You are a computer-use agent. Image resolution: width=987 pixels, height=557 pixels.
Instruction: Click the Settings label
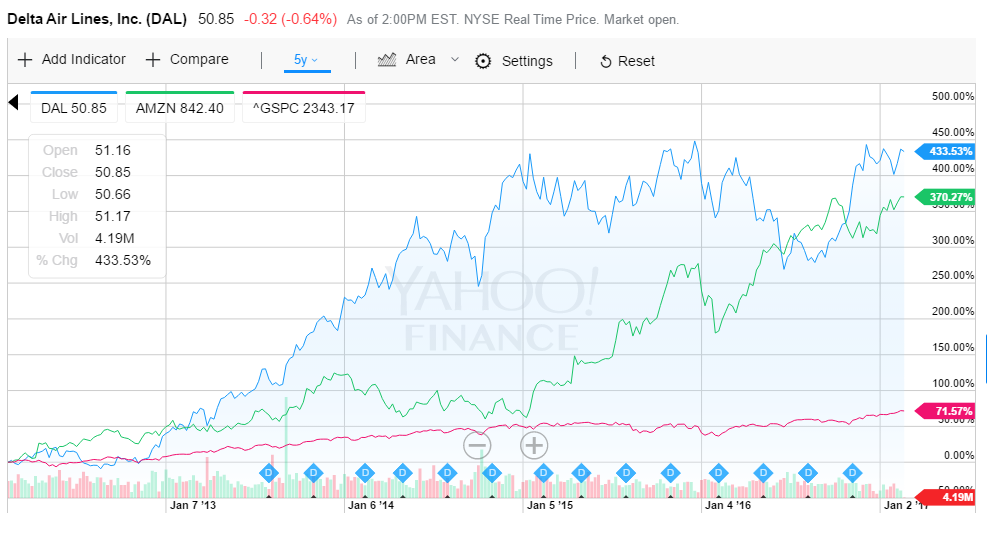coord(527,61)
